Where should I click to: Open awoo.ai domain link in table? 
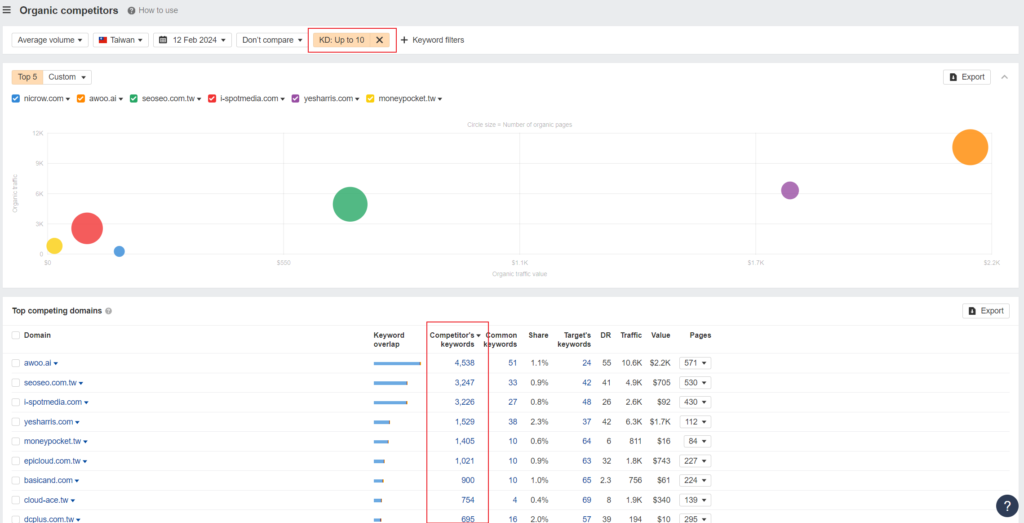click(37, 363)
